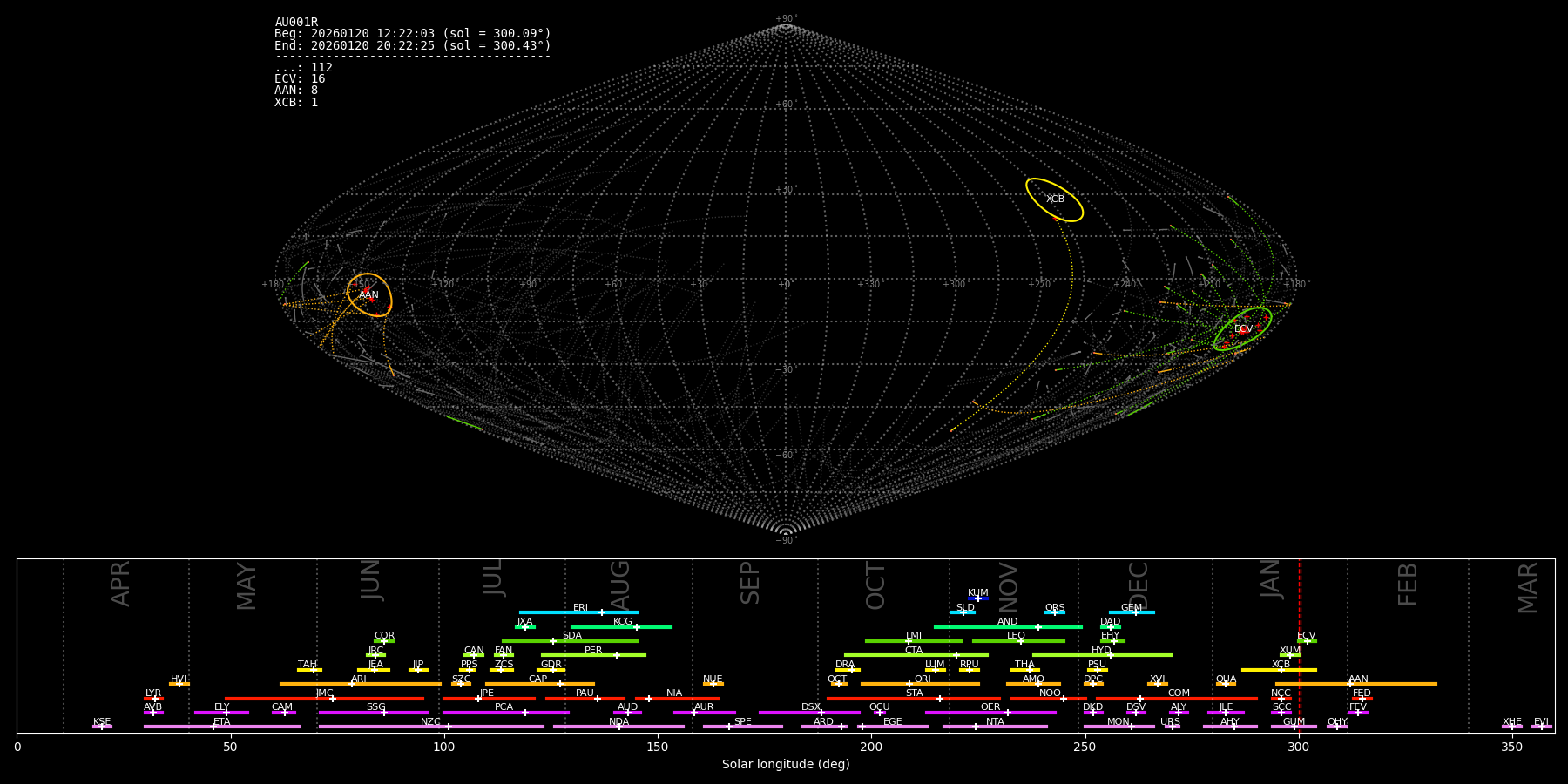Image resolution: width=1568 pixels, height=784 pixels.
Task: Click the SPE shower bar
Action: coord(743,727)
